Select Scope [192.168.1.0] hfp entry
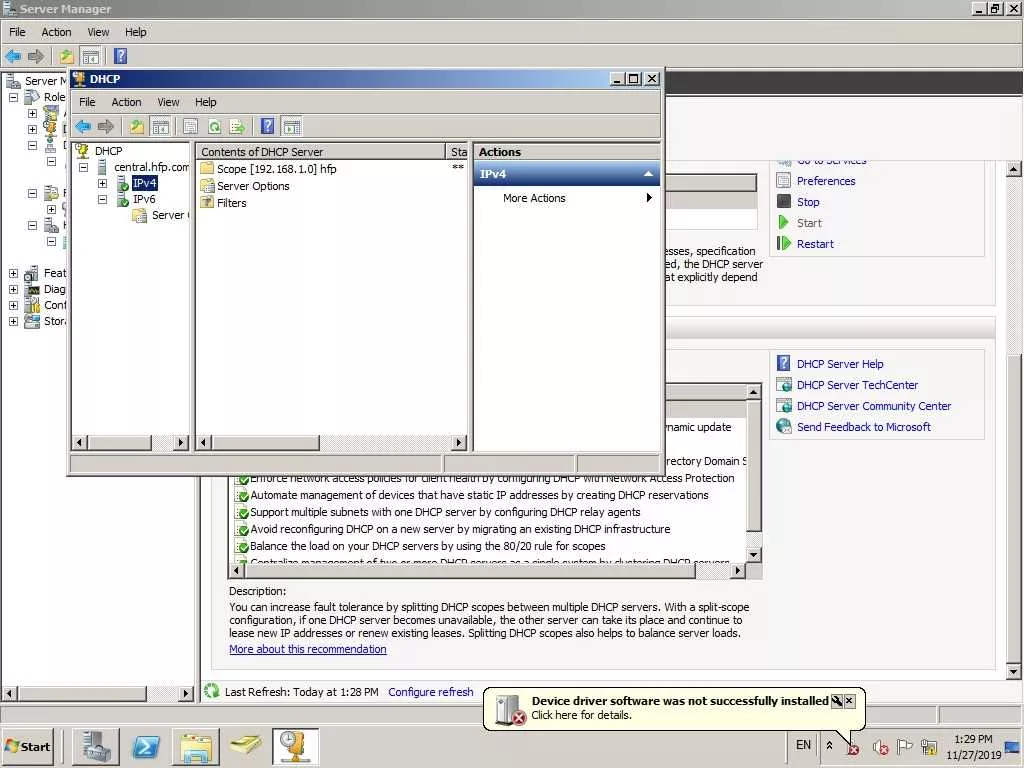 [x=276, y=168]
